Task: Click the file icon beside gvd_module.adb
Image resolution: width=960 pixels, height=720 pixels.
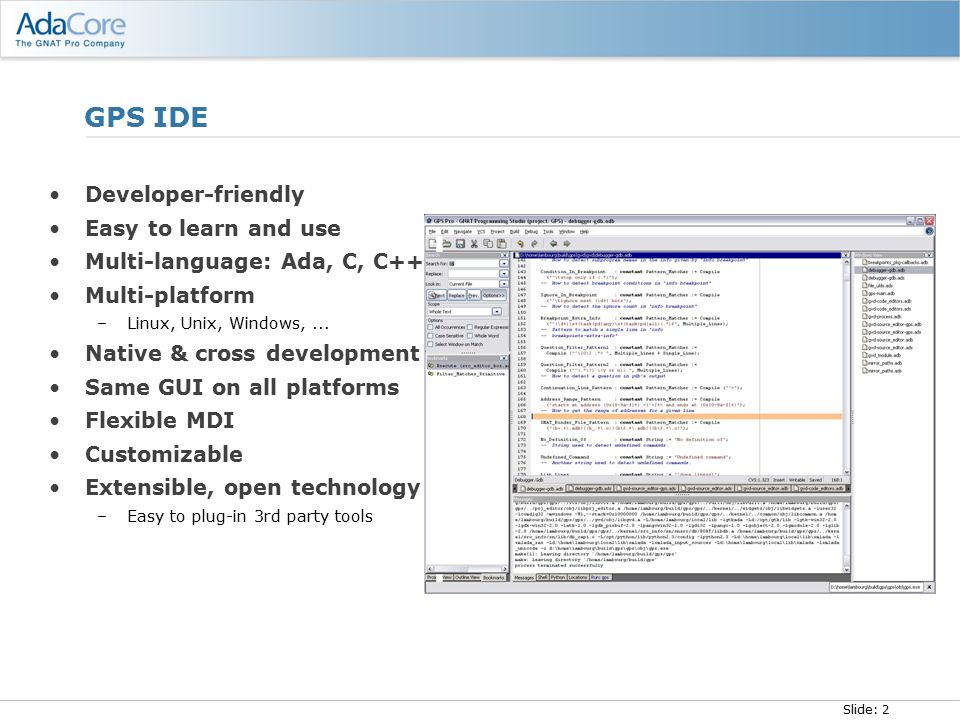Action: coord(865,355)
